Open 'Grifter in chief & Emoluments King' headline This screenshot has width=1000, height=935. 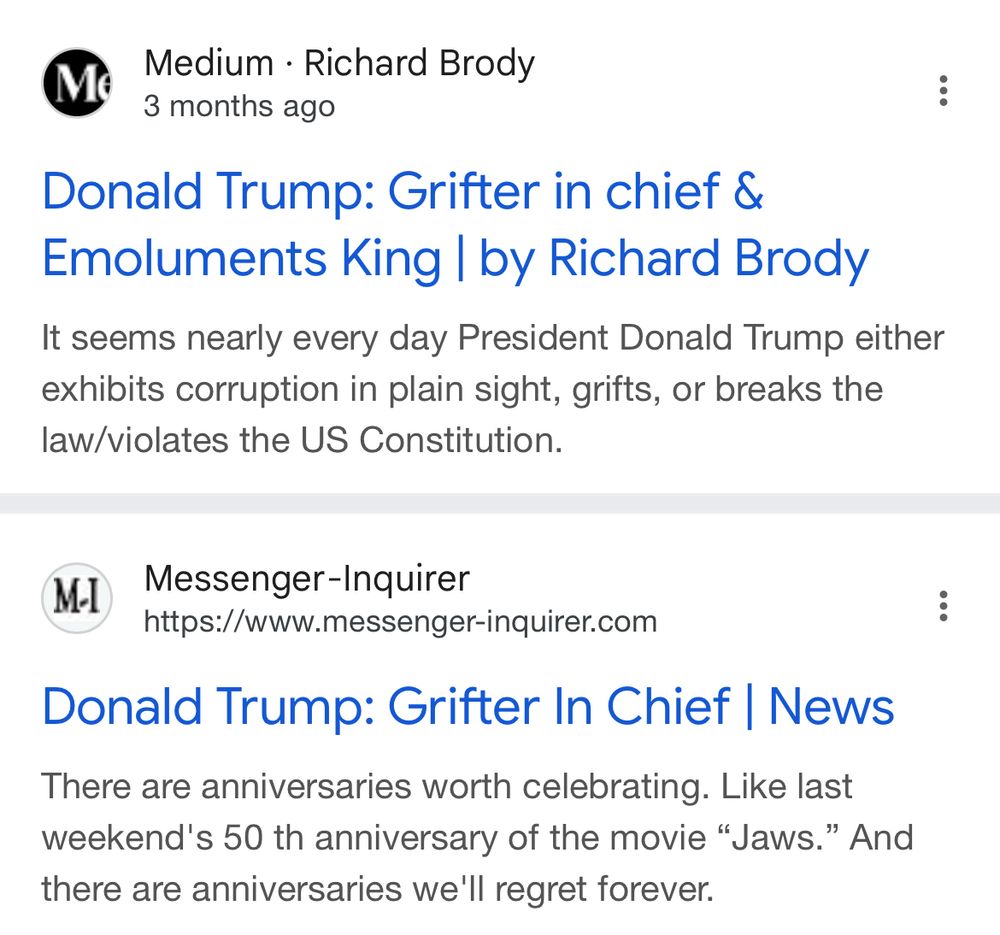click(455, 225)
